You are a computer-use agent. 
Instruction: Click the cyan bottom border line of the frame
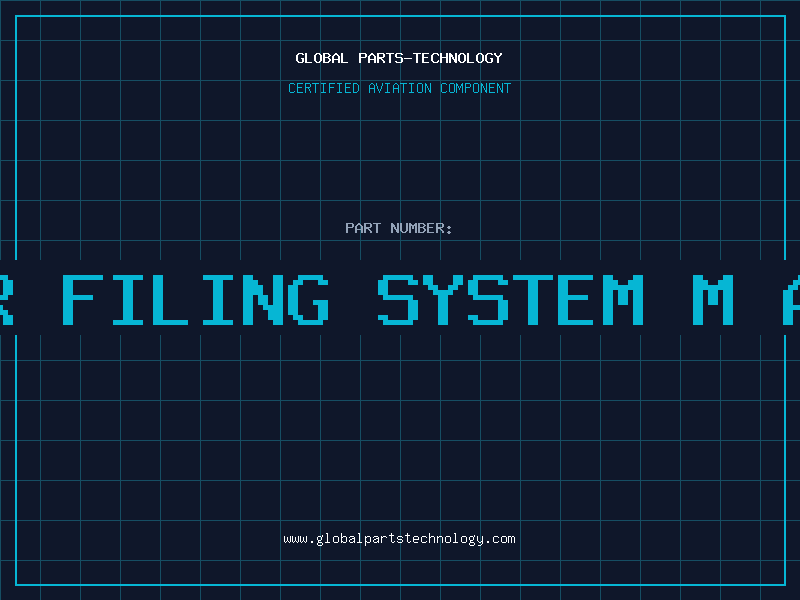point(400,585)
